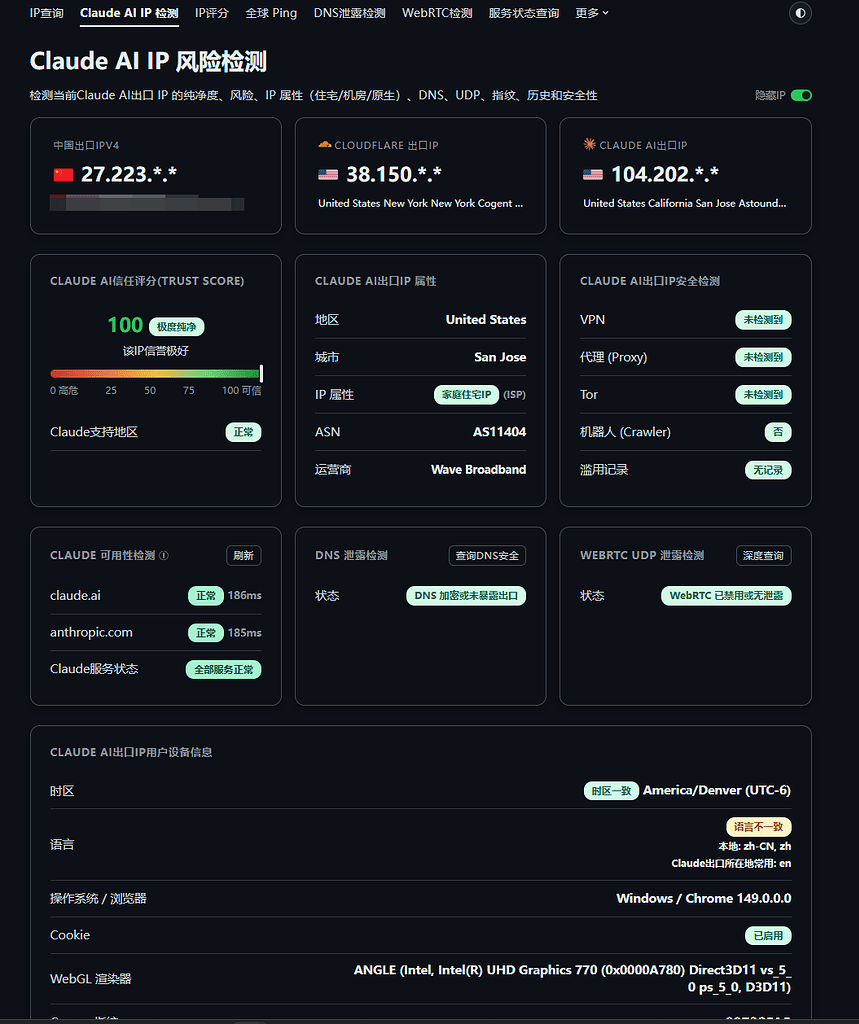Click the 已启用 badge in the Cookie row

tap(768, 936)
